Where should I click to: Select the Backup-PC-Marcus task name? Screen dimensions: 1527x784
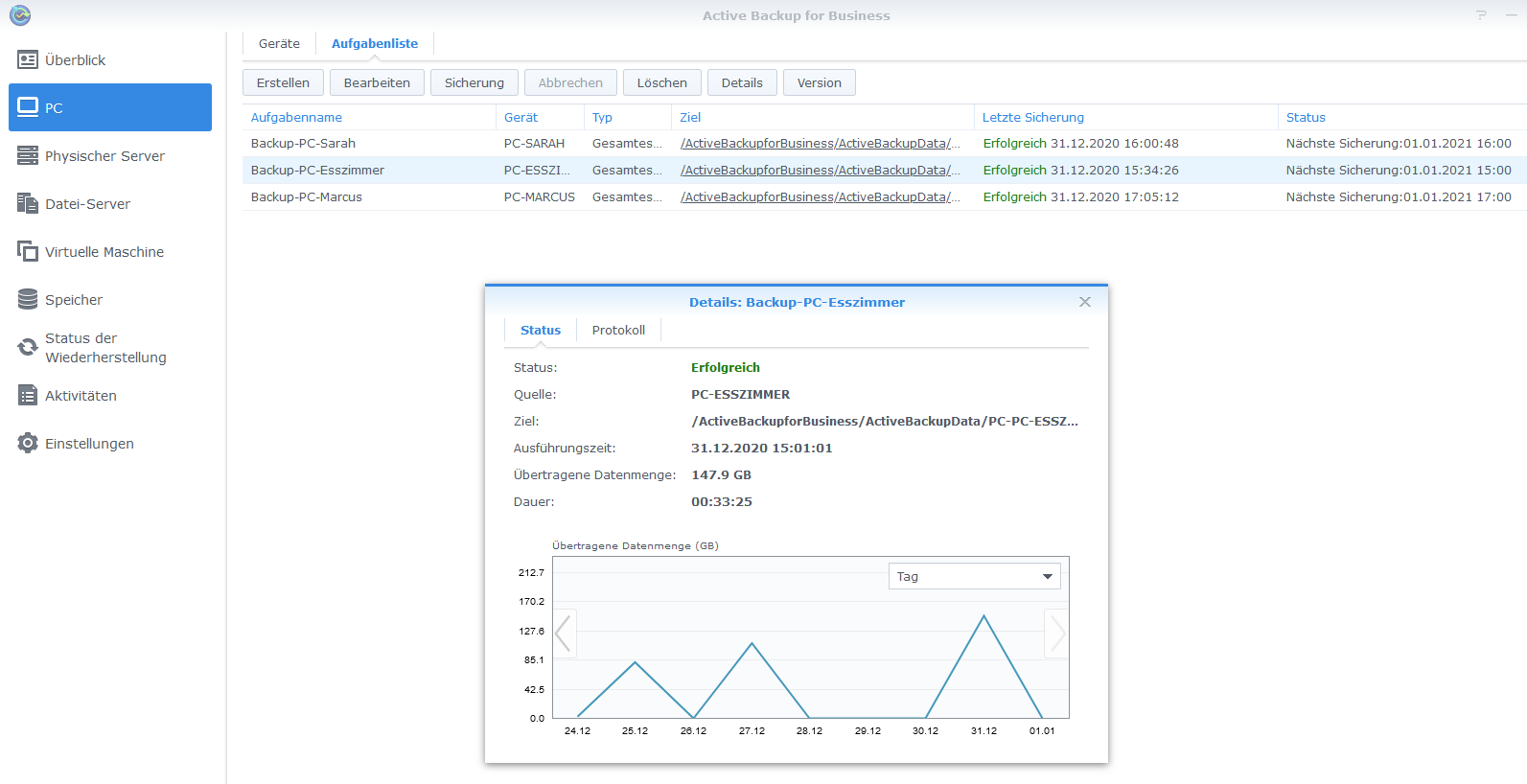click(307, 197)
